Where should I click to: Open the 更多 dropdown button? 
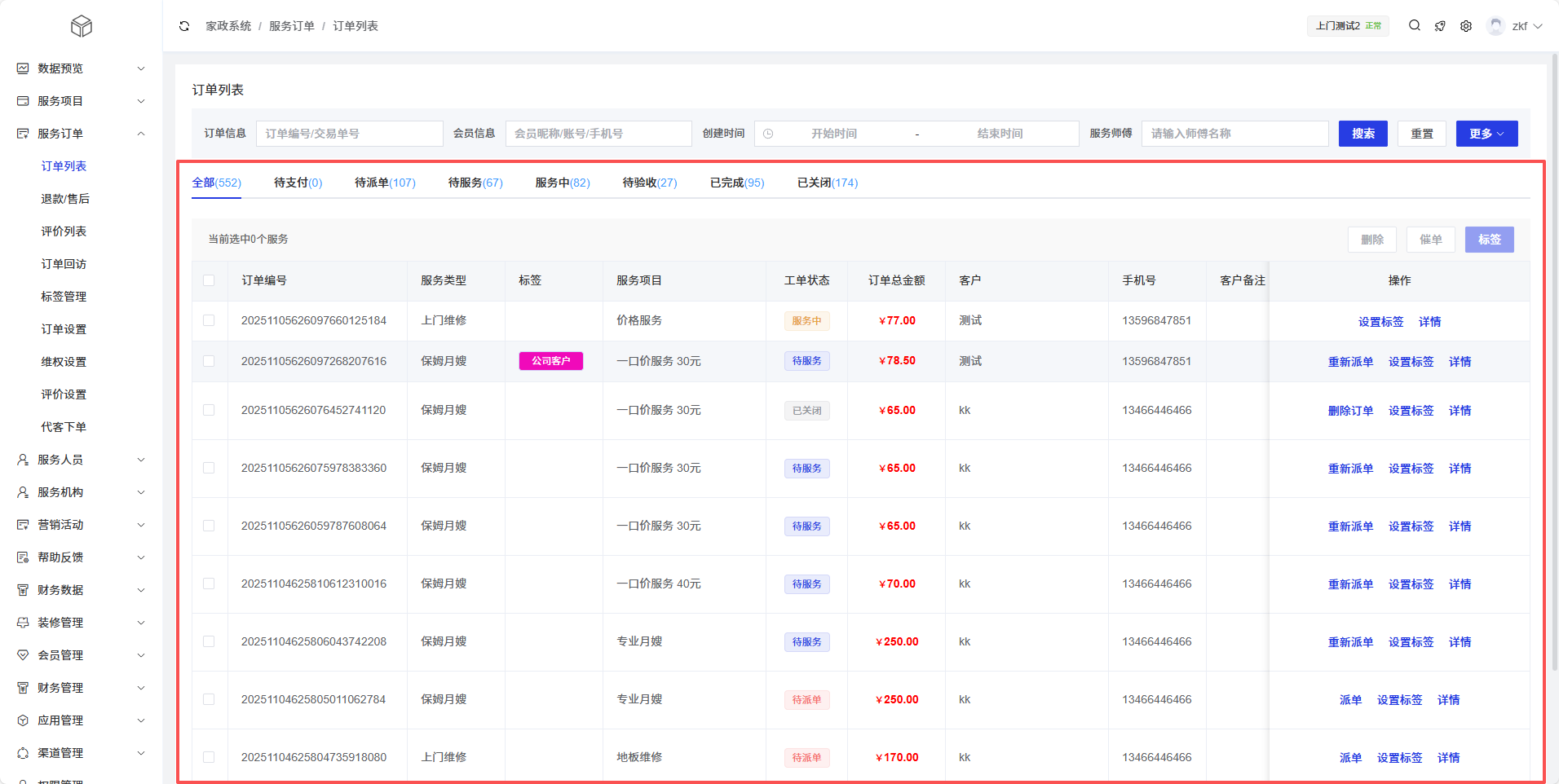pos(1486,134)
